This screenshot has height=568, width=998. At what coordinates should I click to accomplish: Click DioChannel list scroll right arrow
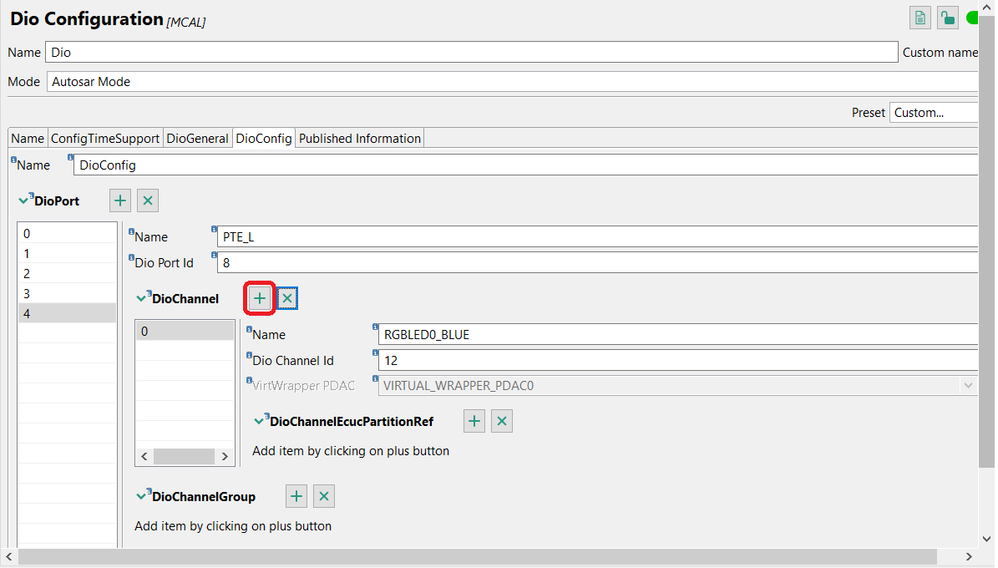225,457
